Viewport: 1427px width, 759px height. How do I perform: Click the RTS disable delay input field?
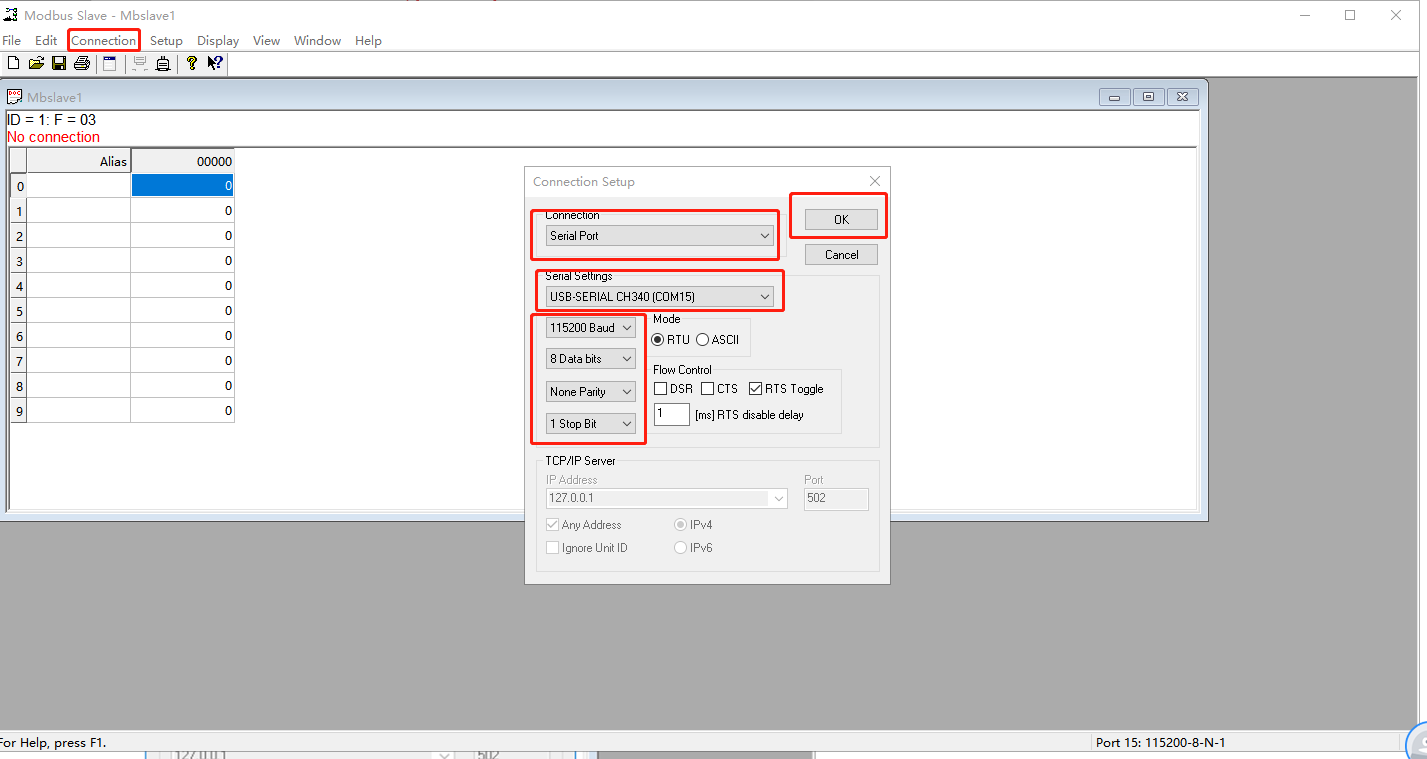tap(671, 415)
